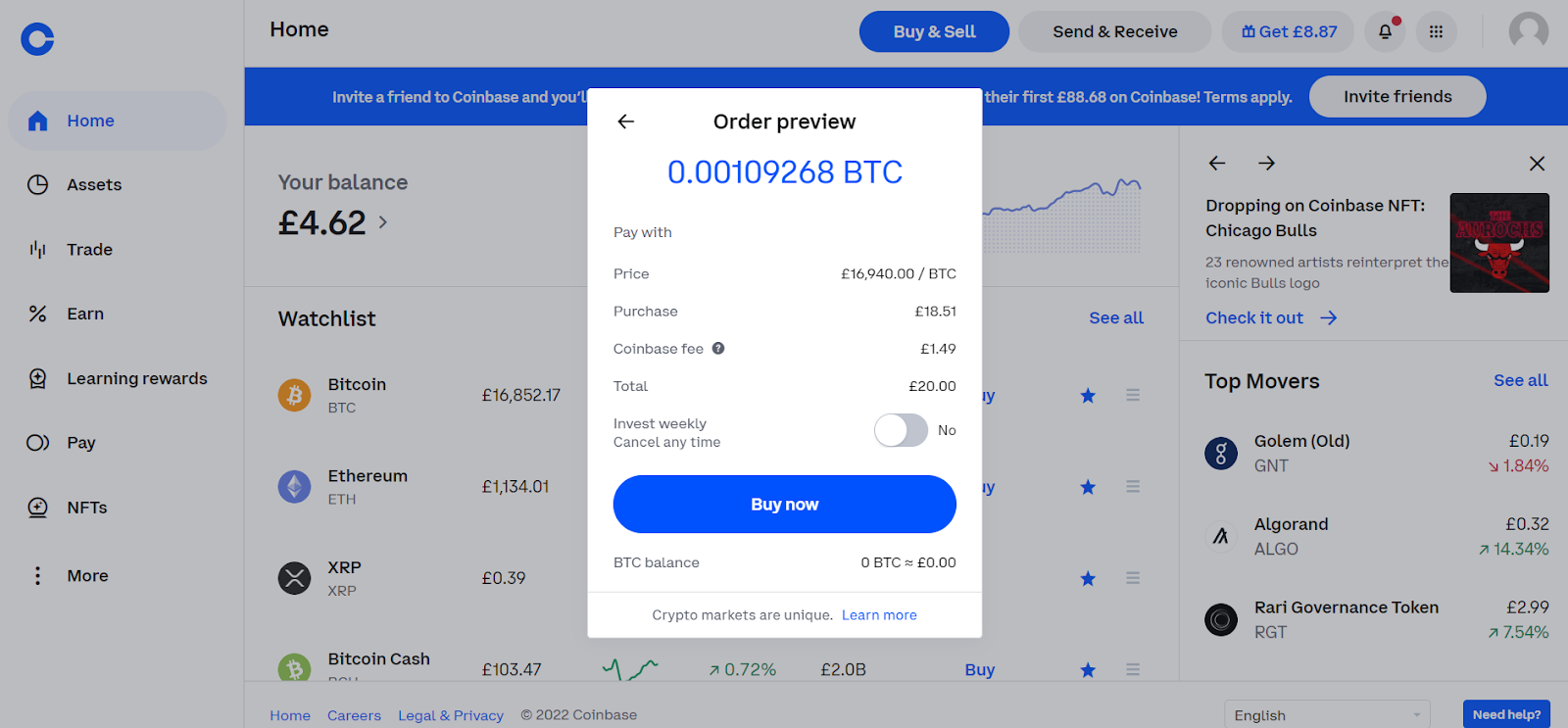Image resolution: width=1568 pixels, height=728 pixels.
Task: Click the Buy now button
Action: tap(784, 504)
